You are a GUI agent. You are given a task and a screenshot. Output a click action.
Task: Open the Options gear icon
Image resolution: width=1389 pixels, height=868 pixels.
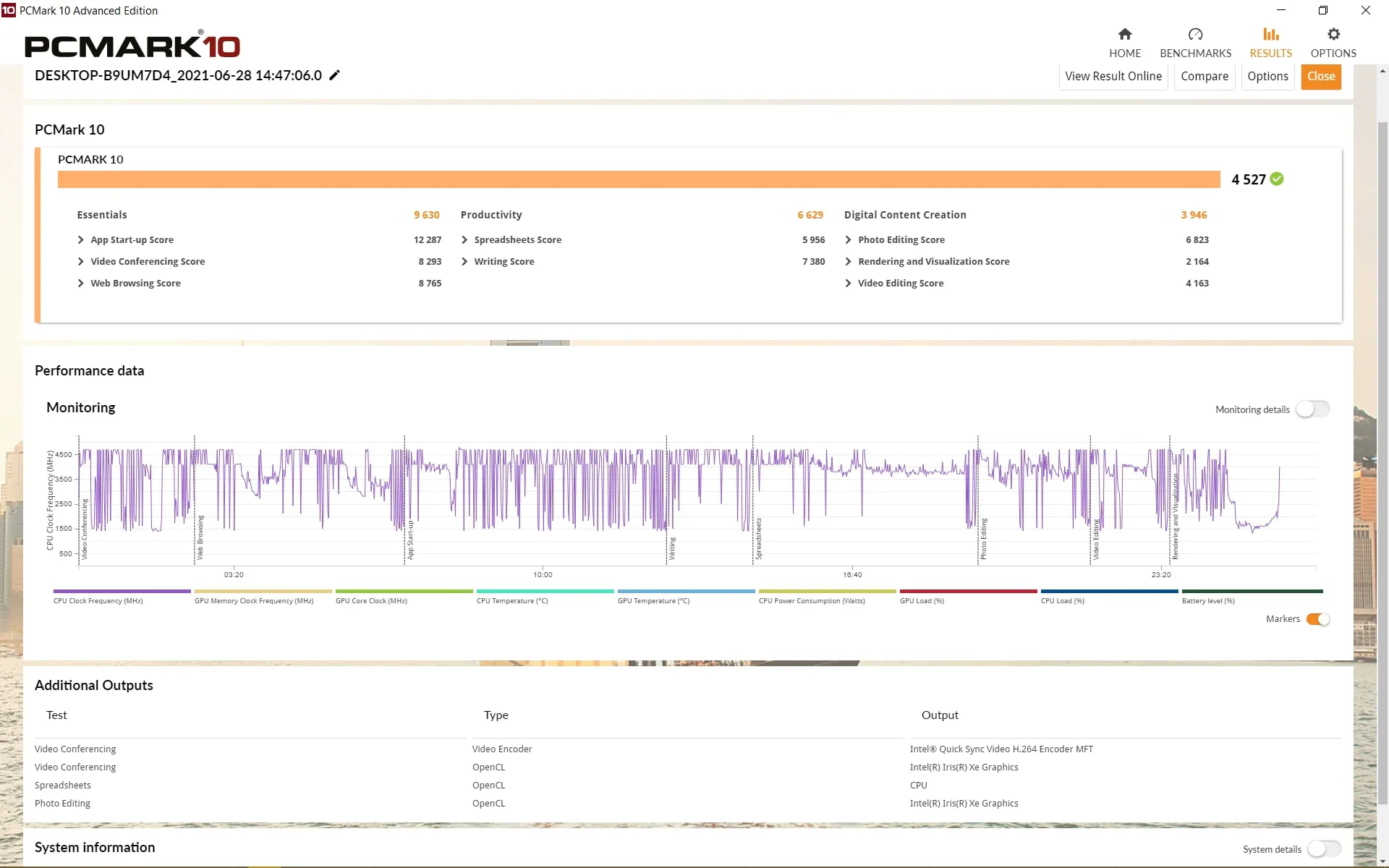point(1333,34)
